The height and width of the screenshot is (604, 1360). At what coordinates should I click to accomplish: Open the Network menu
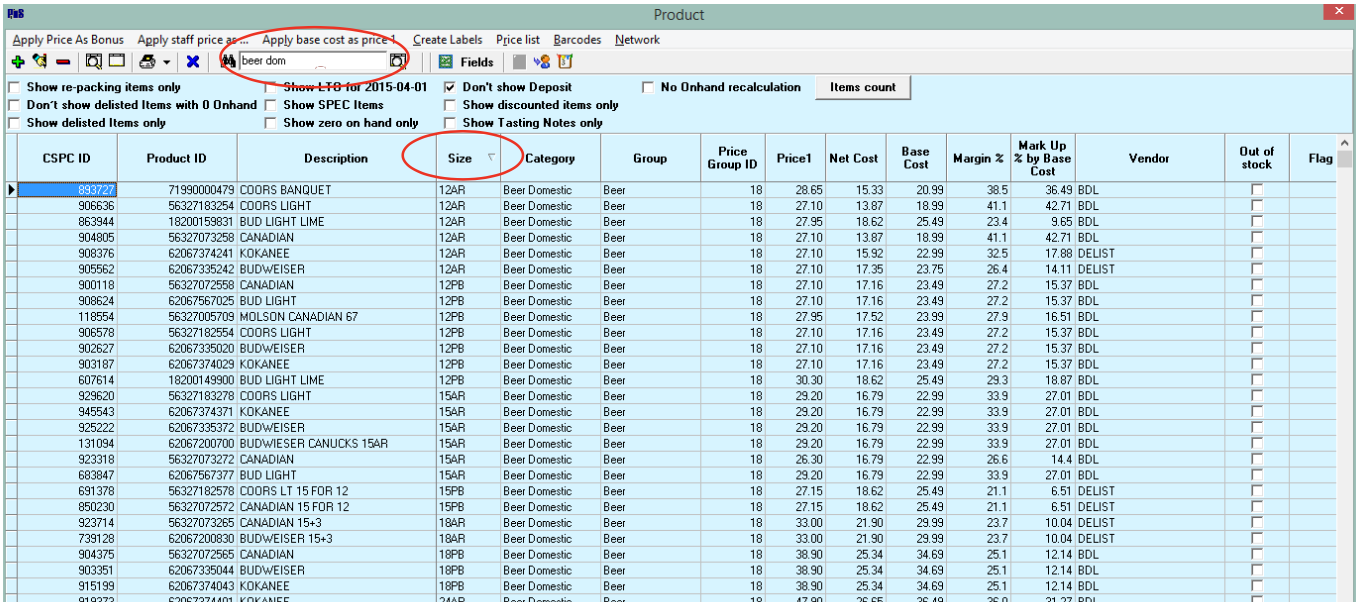point(637,40)
